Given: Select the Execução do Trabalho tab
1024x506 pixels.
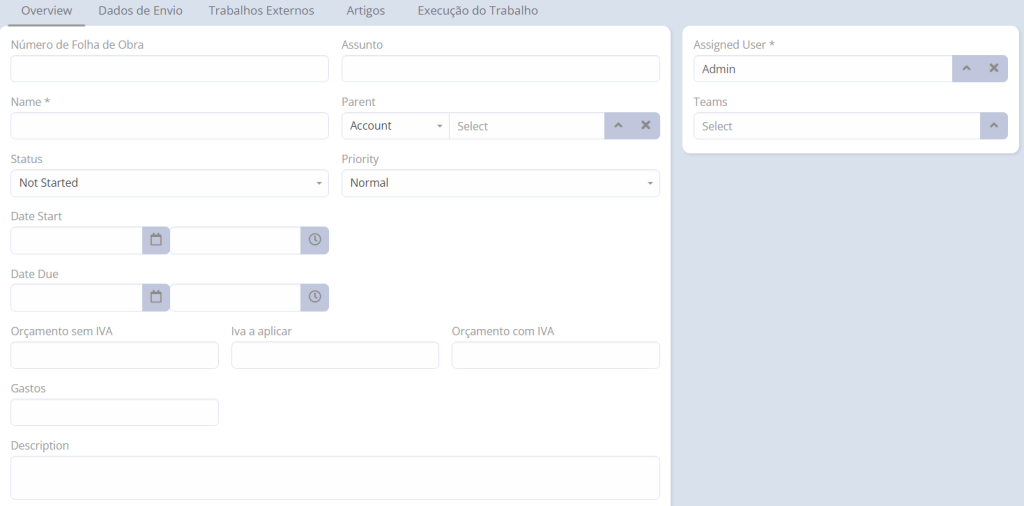Looking at the screenshot, I should click(x=478, y=11).
